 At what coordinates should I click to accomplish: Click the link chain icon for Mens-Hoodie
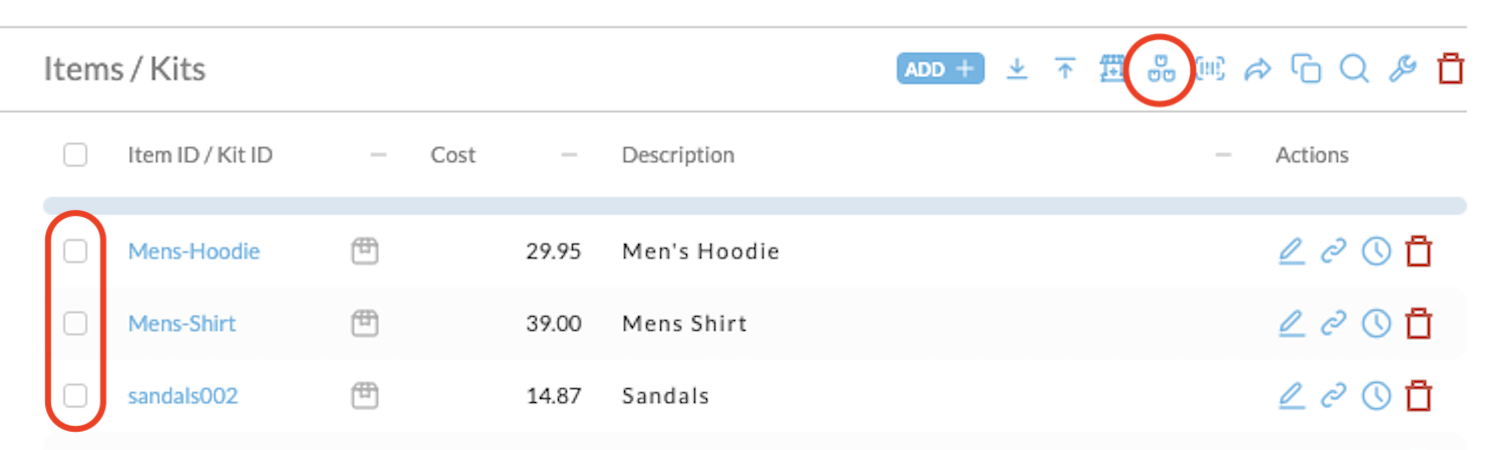pos(1334,251)
